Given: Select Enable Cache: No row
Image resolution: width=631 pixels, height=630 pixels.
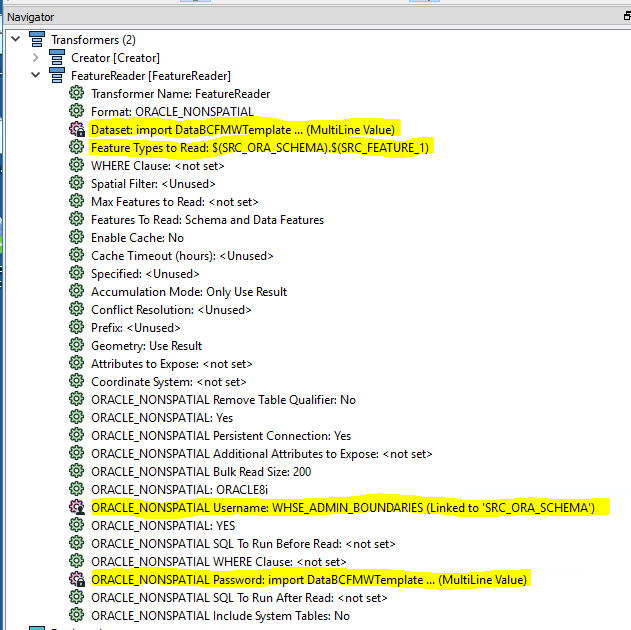Looking at the screenshot, I should tap(138, 238).
